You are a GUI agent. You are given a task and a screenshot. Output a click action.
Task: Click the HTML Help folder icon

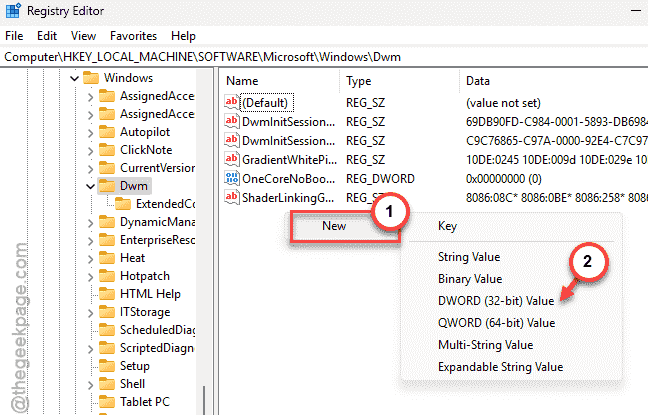(107, 294)
